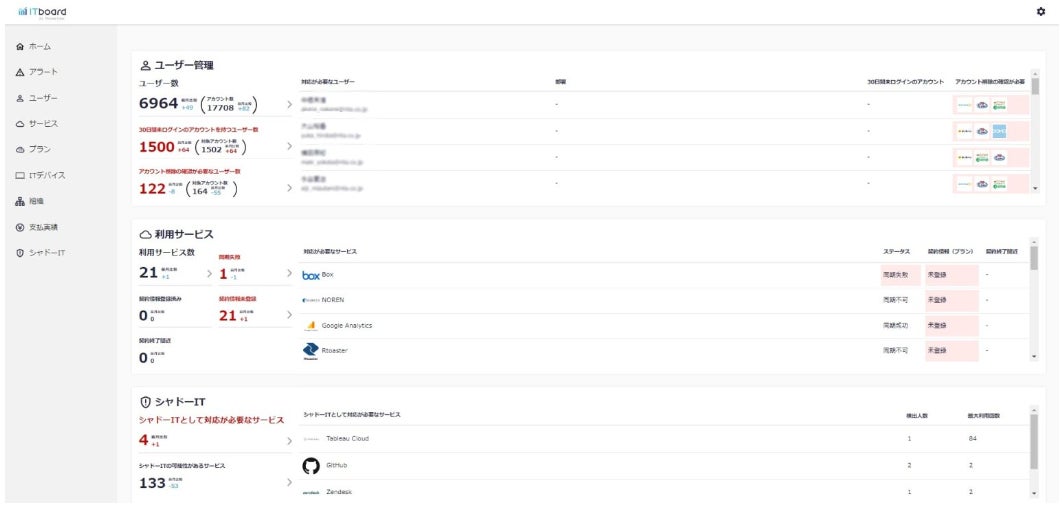Click the user table scrollbar down arrow

point(1034,188)
